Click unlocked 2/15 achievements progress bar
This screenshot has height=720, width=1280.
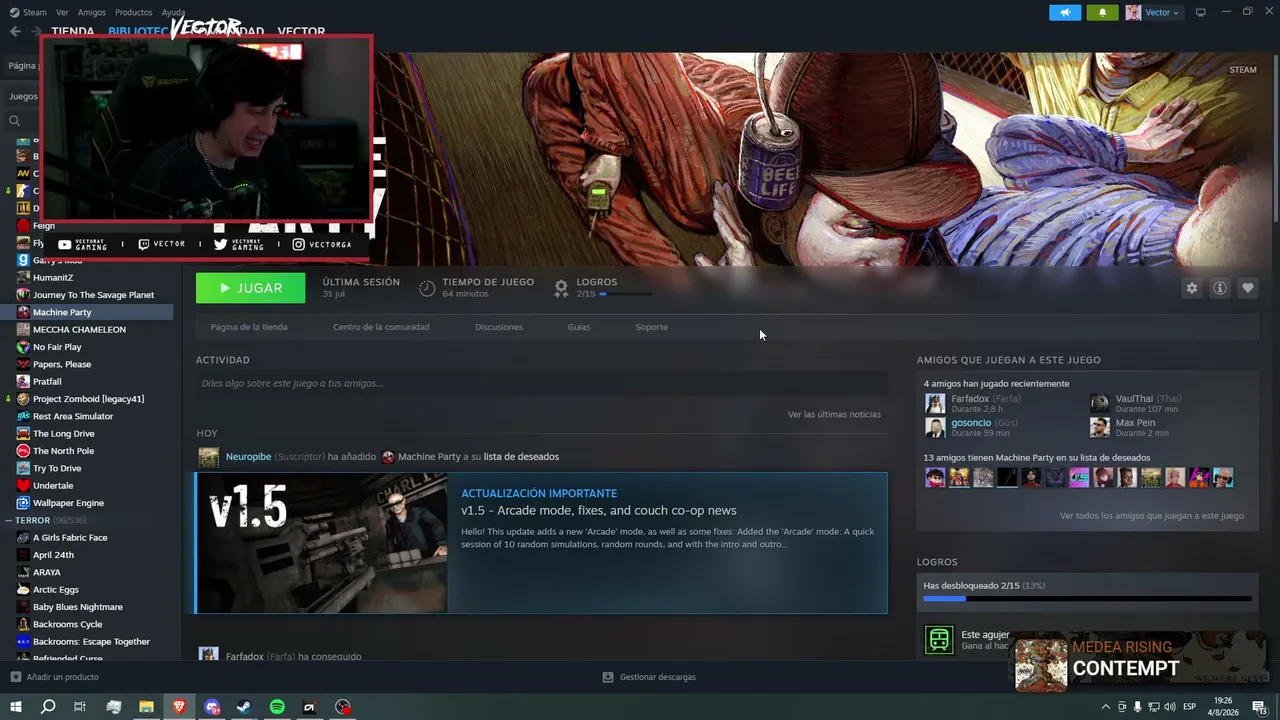pos(1087,599)
